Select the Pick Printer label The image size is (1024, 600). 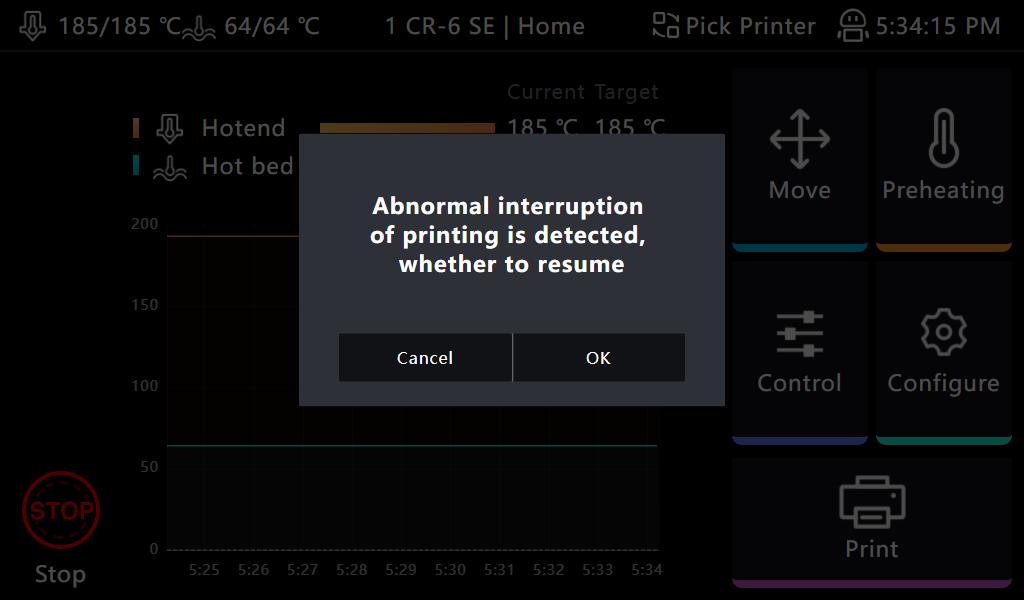click(750, 26)
